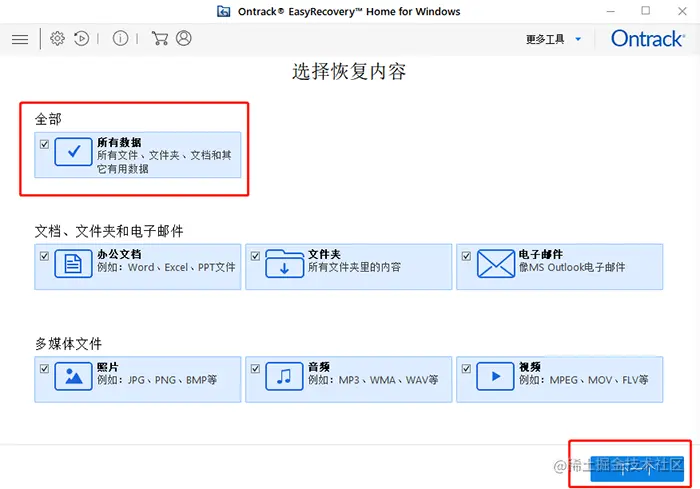Click the 下一个 next button
The image size is (700, 489).
click(x=637, y=469)
